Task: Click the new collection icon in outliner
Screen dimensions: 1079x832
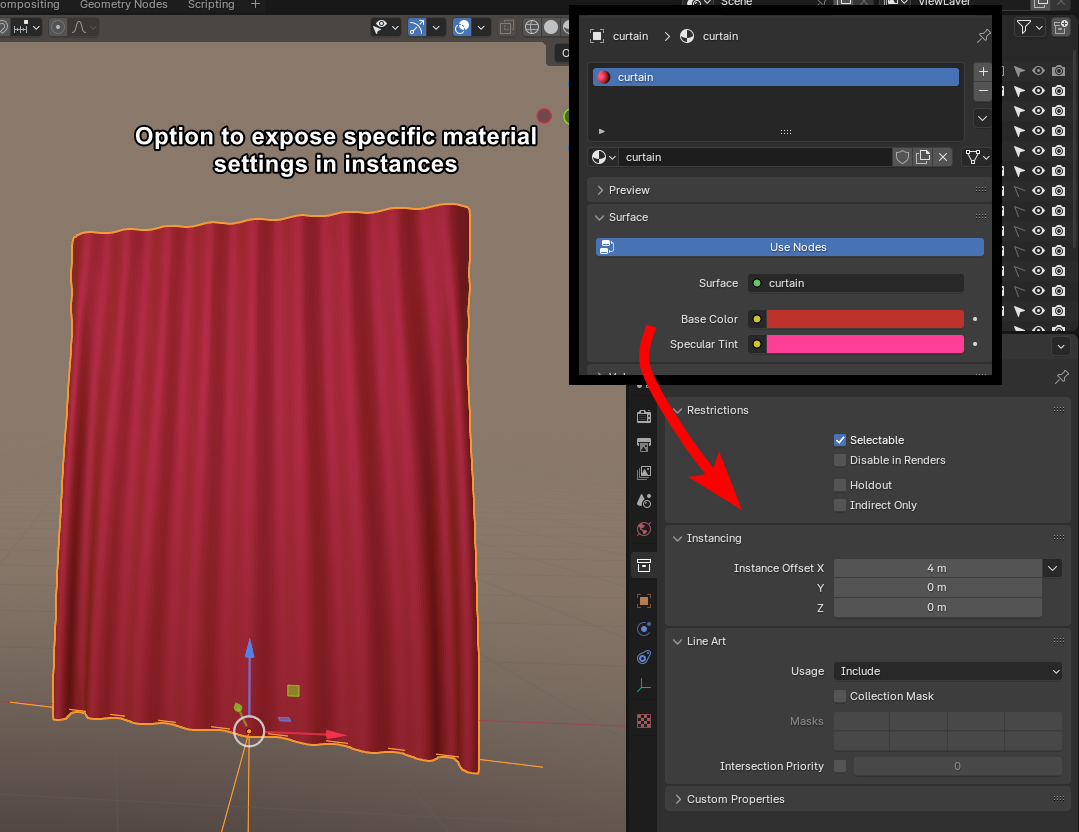Action: tap(1060, 27)
